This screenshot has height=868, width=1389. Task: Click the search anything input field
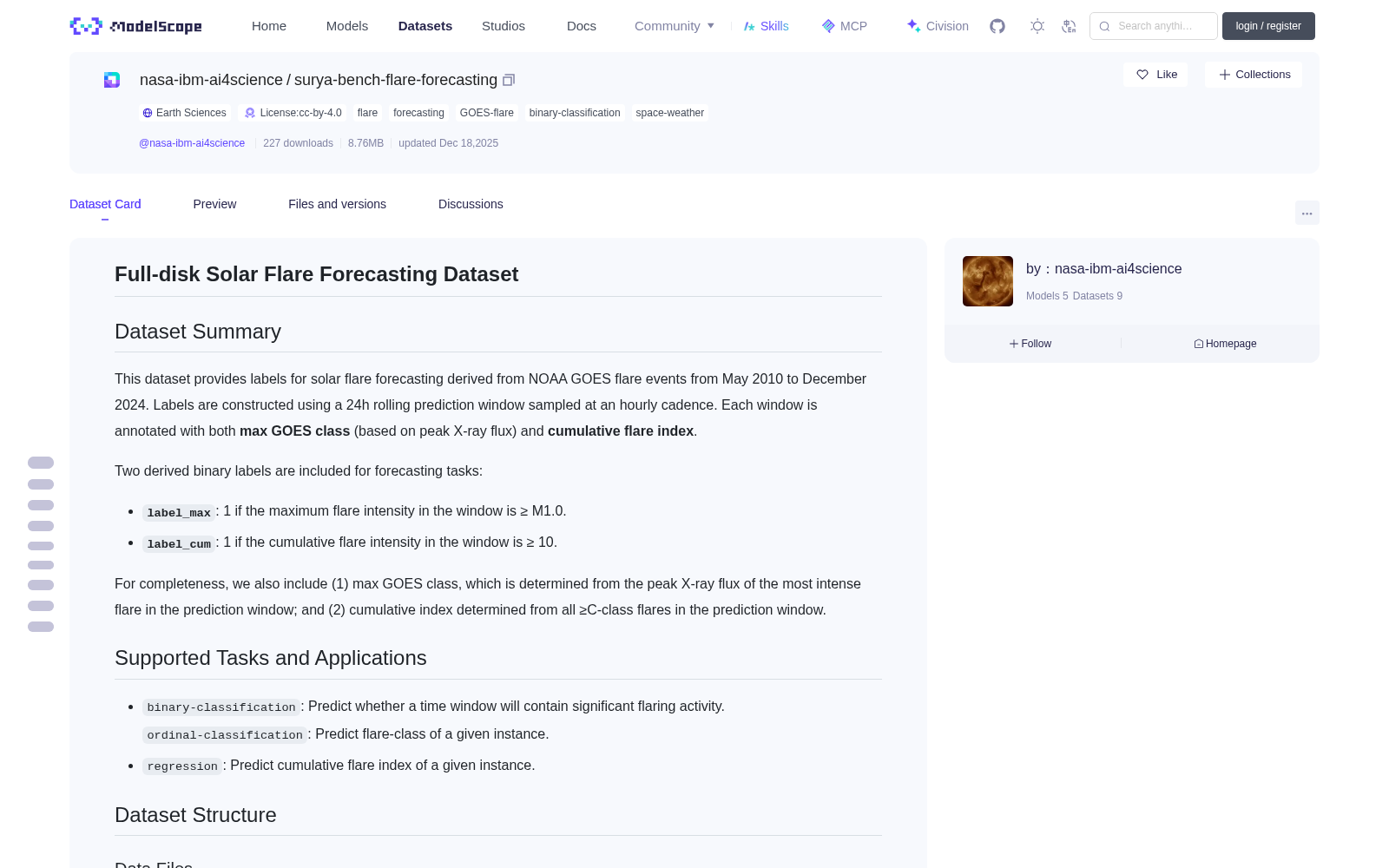tap(1154, 26)
